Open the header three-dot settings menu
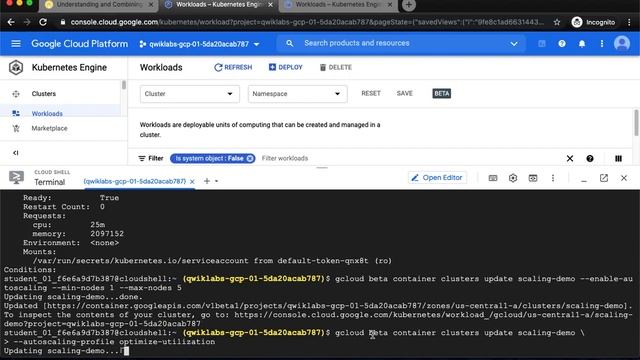The width and height of the screenshot is (640, 360). pyautogui.click(x=602, y=44)
